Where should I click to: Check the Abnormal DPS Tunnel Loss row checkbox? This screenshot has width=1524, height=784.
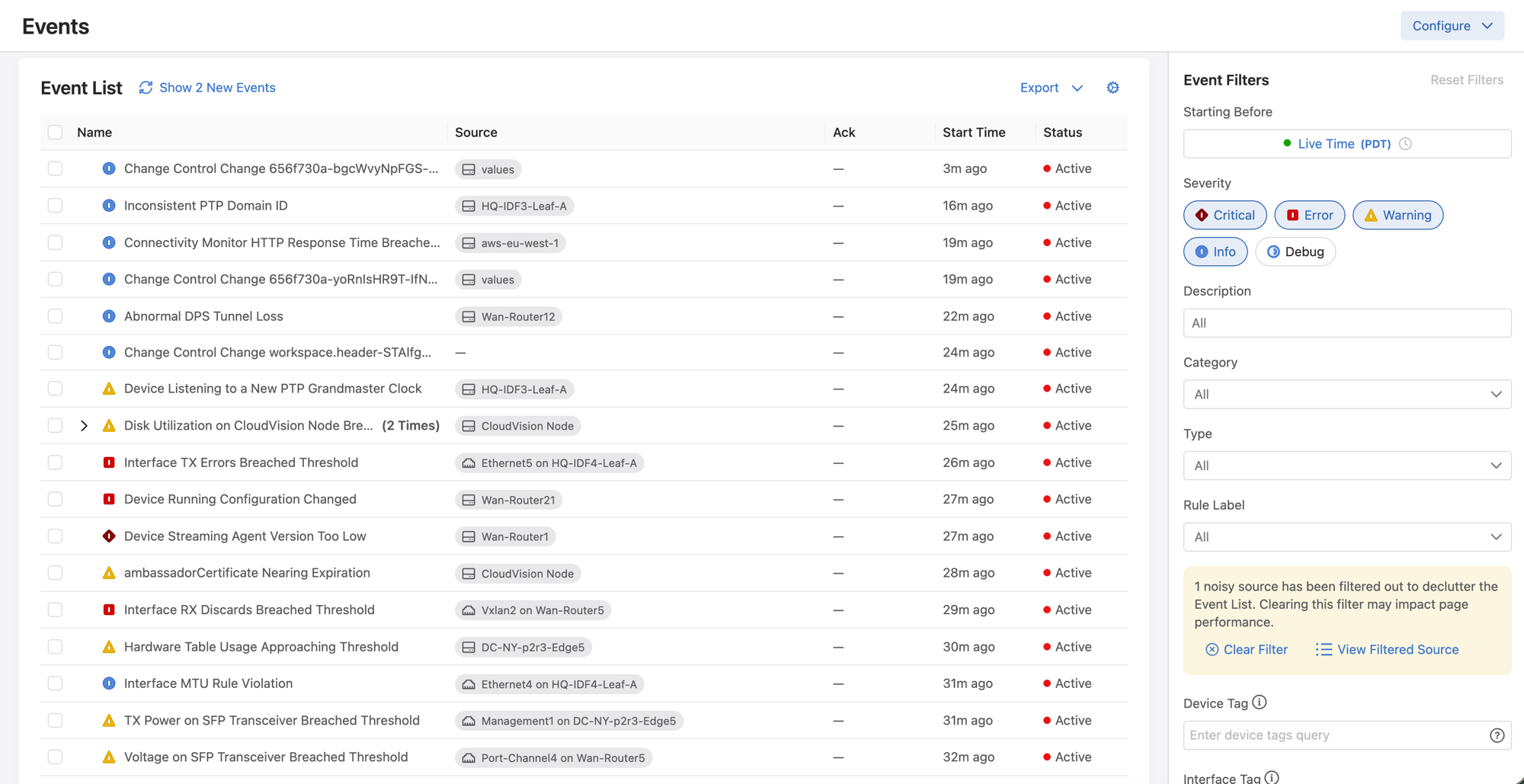(x=55, y=316)
